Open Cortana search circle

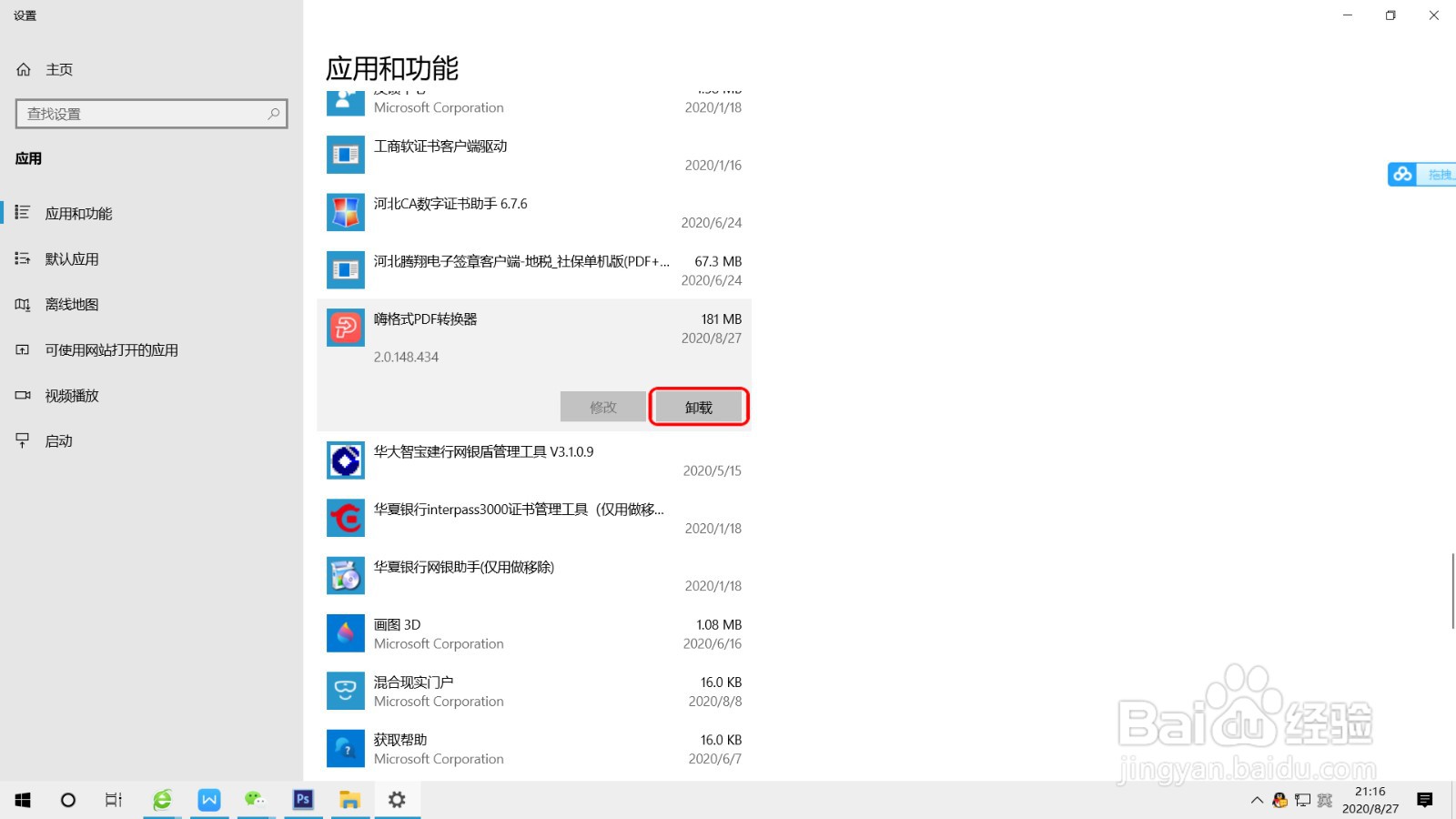point(67,800)
